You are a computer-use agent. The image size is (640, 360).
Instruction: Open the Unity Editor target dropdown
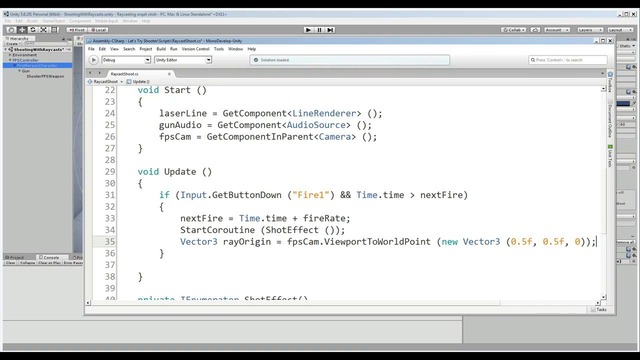click(x=183, y=60)
